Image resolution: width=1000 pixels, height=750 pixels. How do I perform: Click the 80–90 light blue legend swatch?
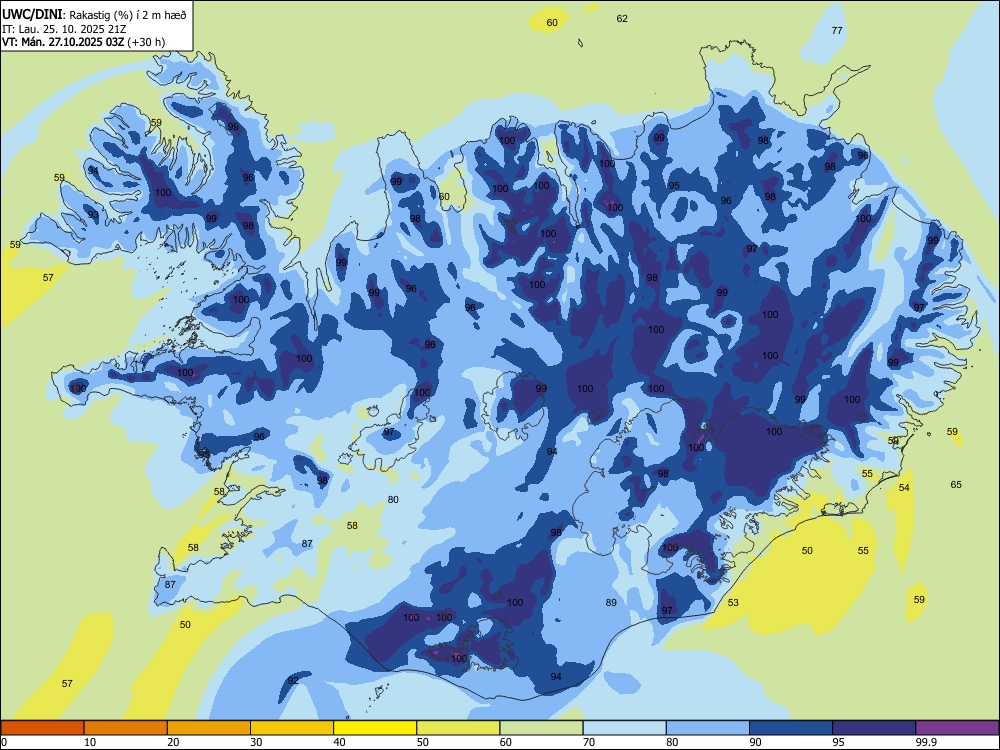708,728
